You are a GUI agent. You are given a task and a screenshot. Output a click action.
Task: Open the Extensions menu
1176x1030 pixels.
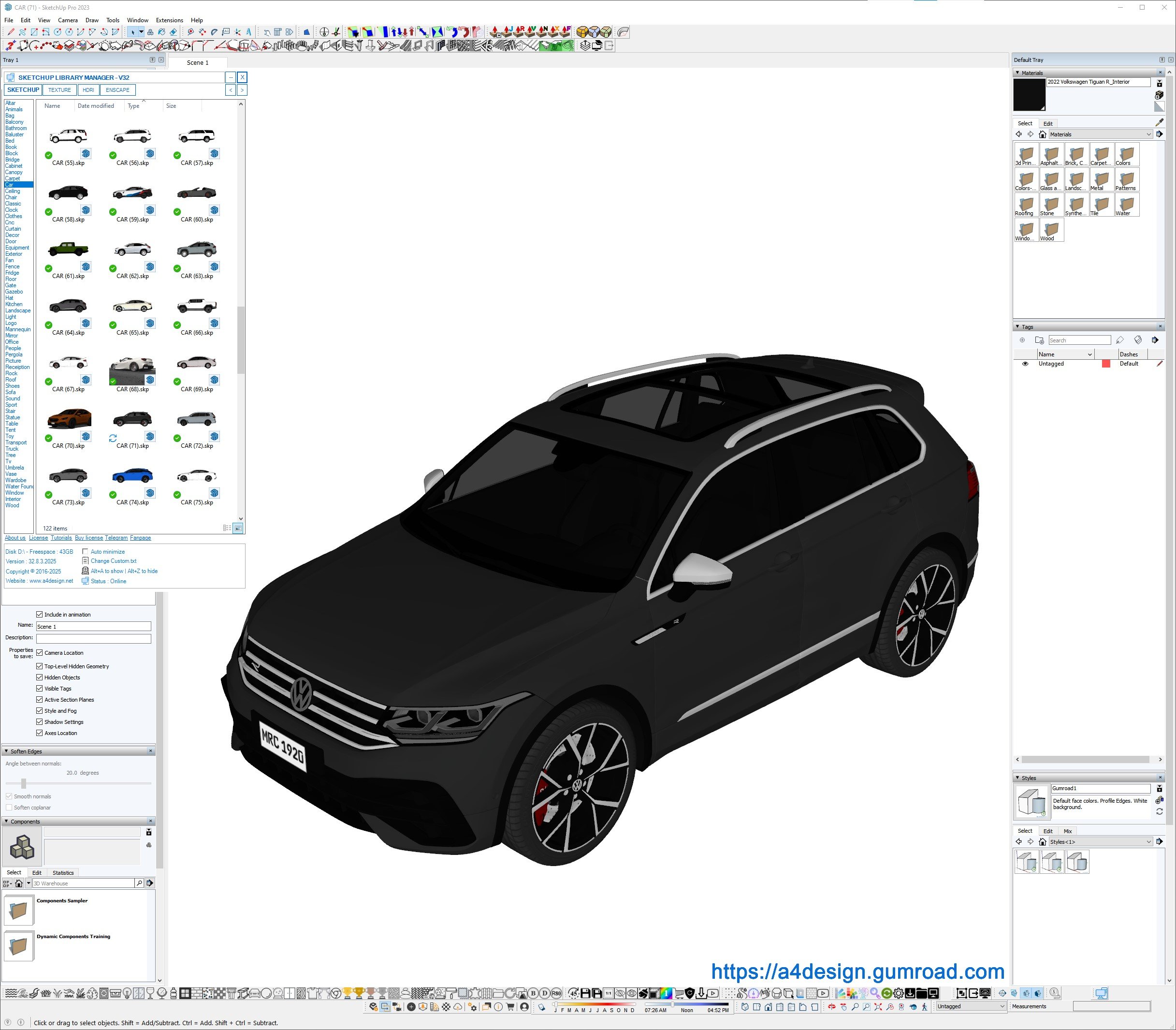coord(170,20)
